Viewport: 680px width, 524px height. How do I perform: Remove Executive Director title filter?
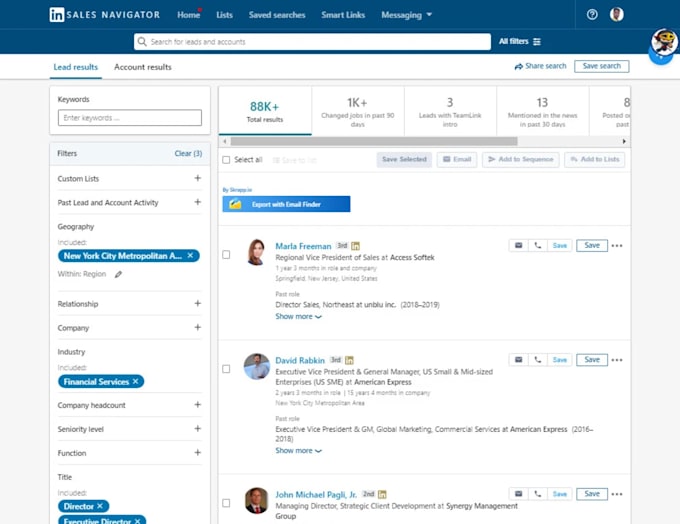click(137, 521)
